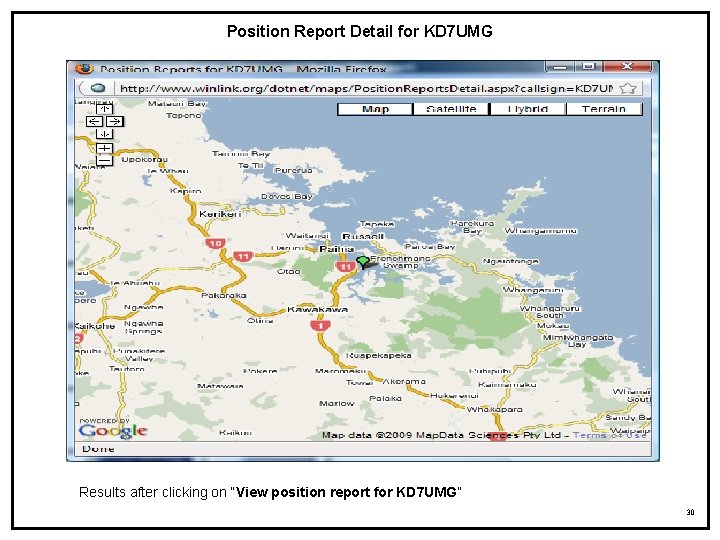Click the Upokorau label
Viewport: 720px width, 540px height.
pyautogui.click(x=144, y=159)
